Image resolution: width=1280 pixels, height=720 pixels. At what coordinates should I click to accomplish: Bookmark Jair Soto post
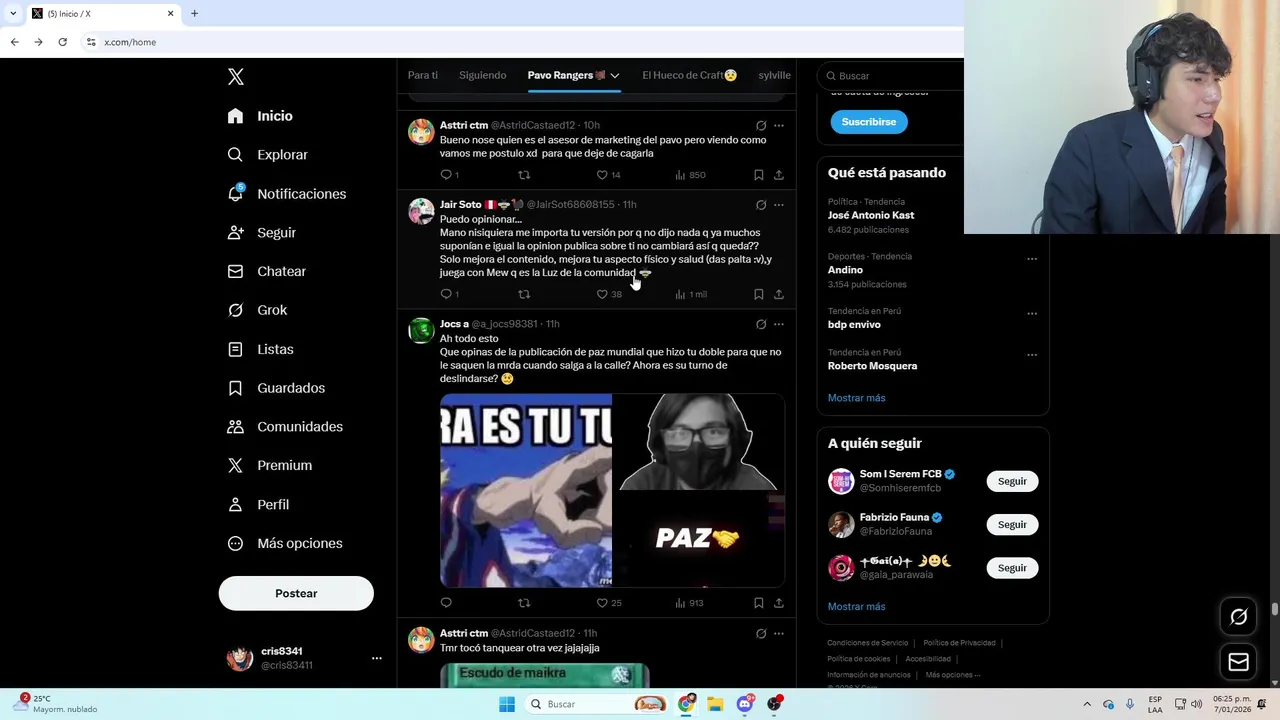759,294
